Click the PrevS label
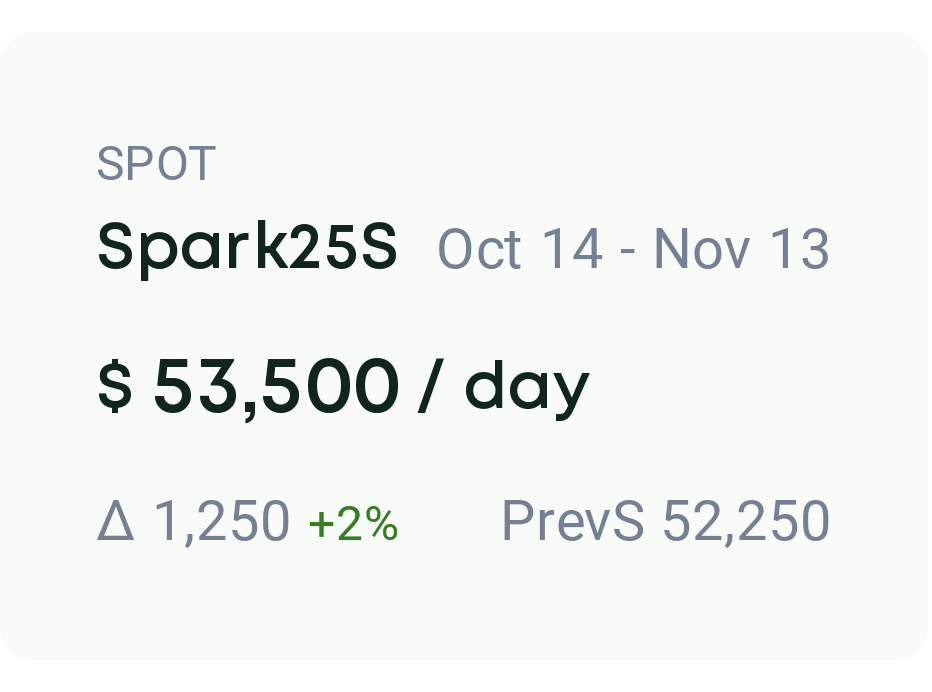The height and width of the screenshot is (692, 932). [x=572, y=520]
